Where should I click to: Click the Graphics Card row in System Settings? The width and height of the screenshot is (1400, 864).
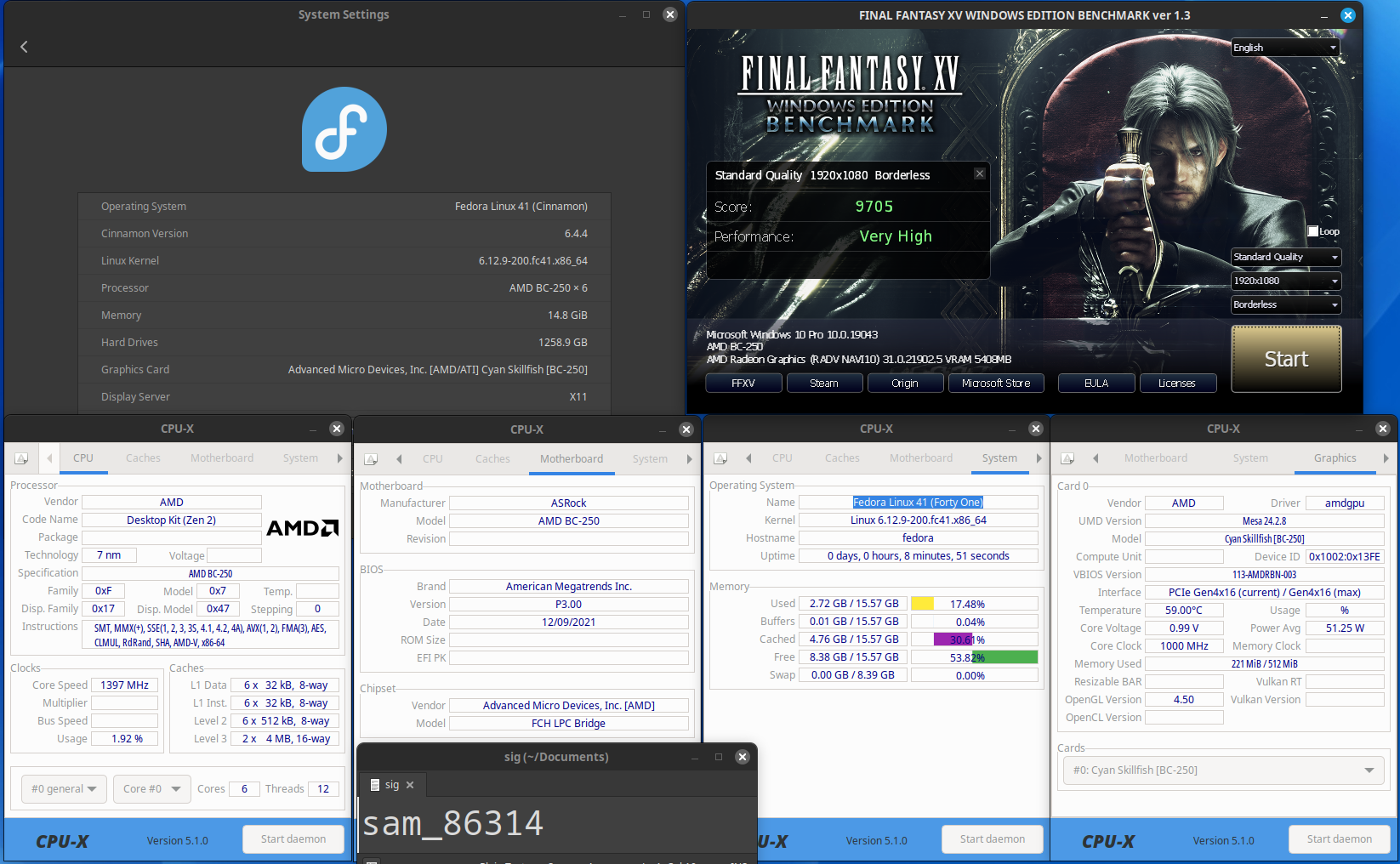344,370
